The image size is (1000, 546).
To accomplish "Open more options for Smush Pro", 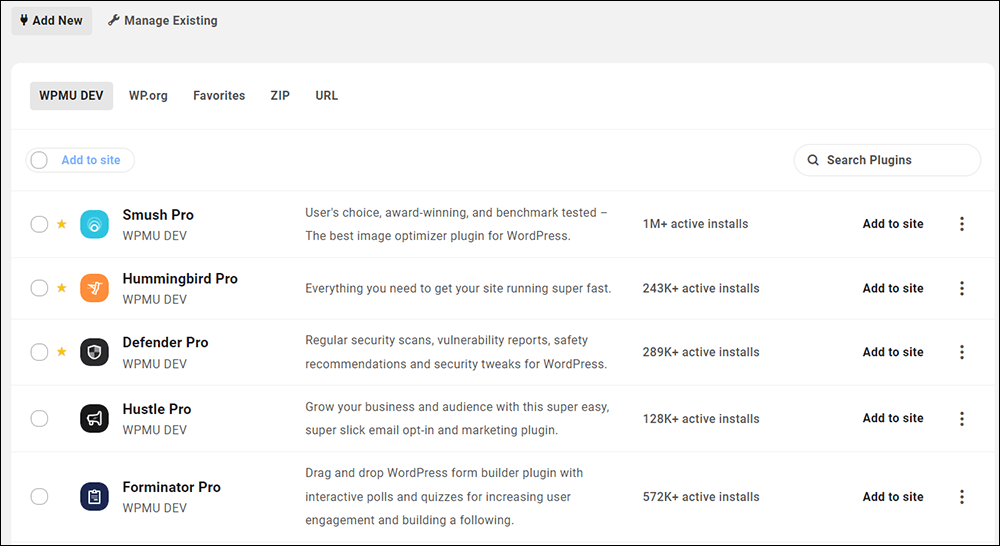I will point(962,224).
